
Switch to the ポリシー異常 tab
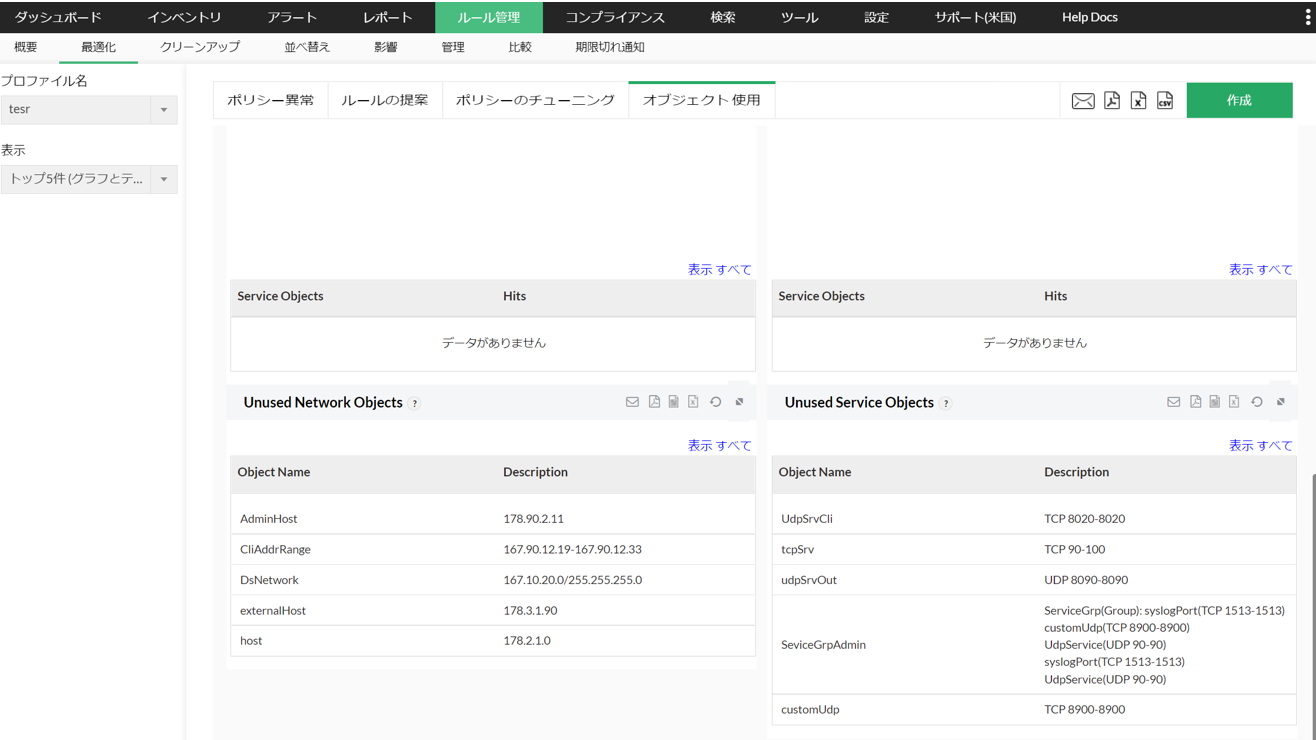pos(270,100)
